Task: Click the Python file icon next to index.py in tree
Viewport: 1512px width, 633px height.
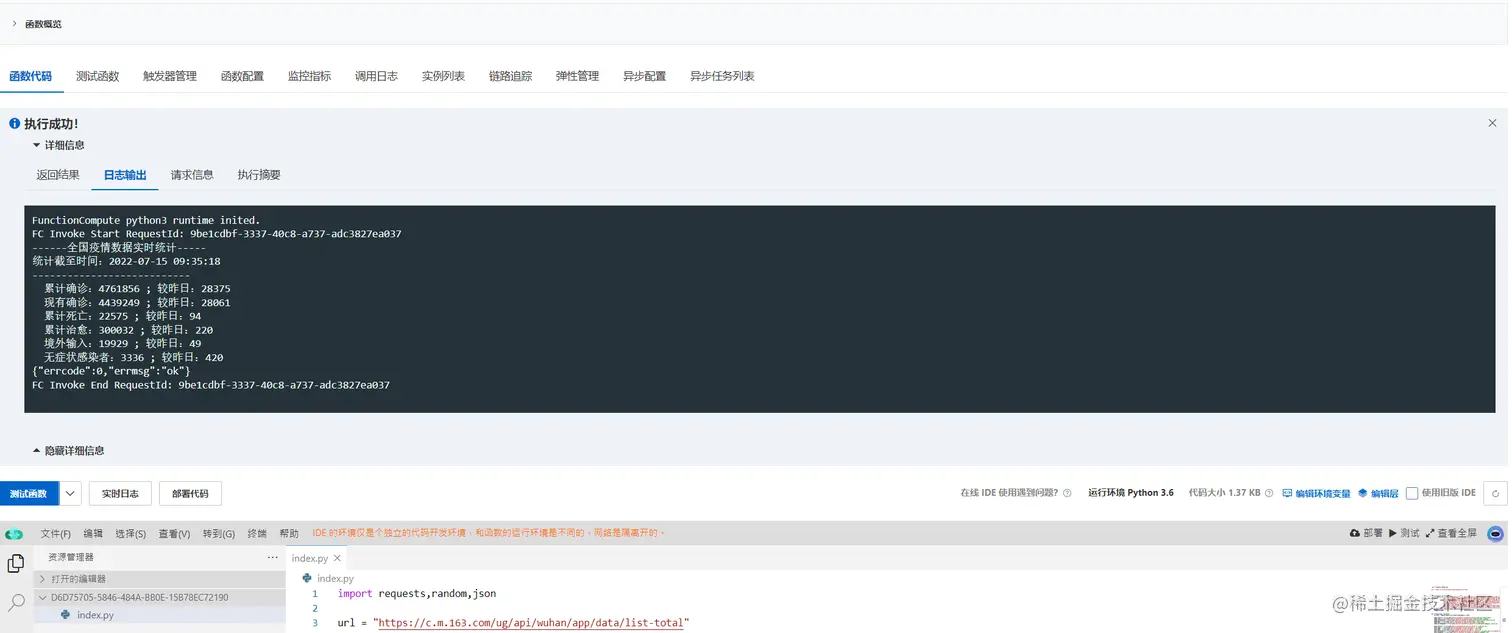Action: pos(66,615)
